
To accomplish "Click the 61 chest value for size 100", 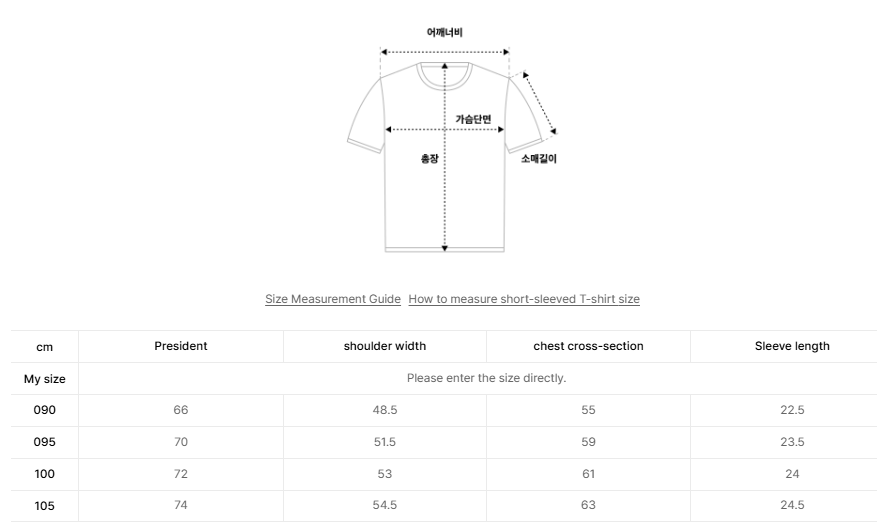I will click(x=588, y=474).
